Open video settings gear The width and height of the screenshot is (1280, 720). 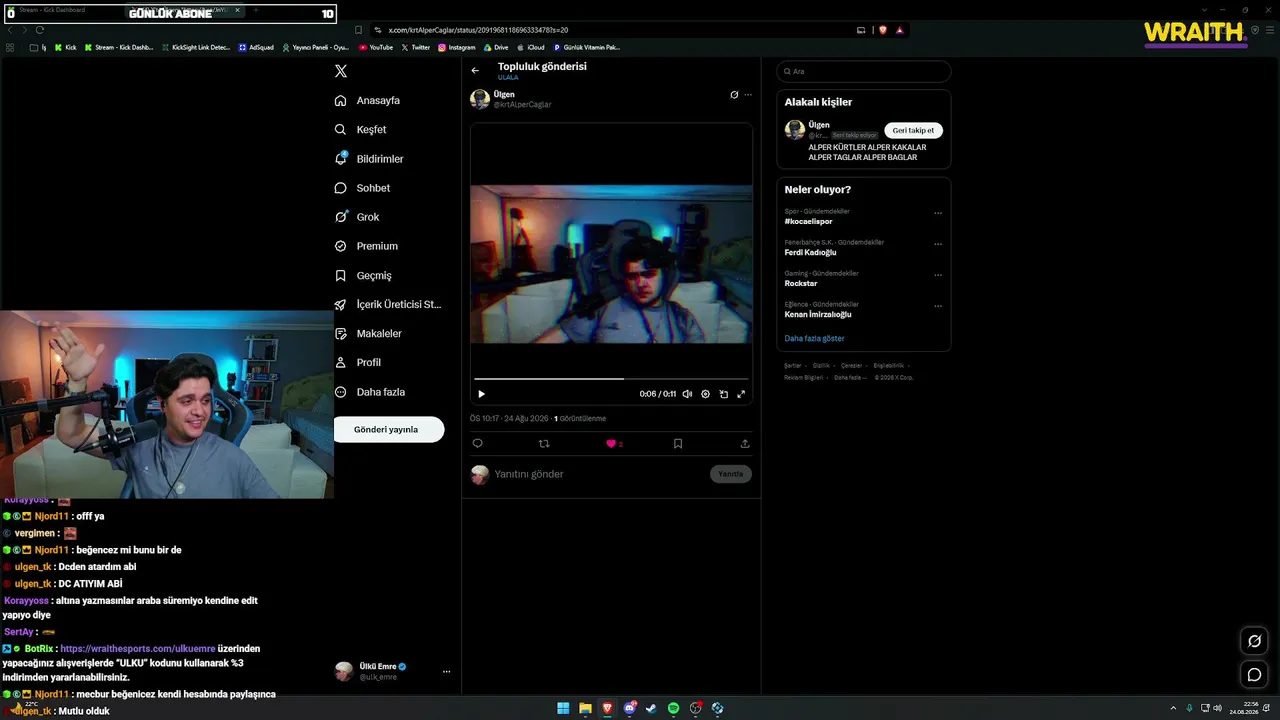pos(705,394)
